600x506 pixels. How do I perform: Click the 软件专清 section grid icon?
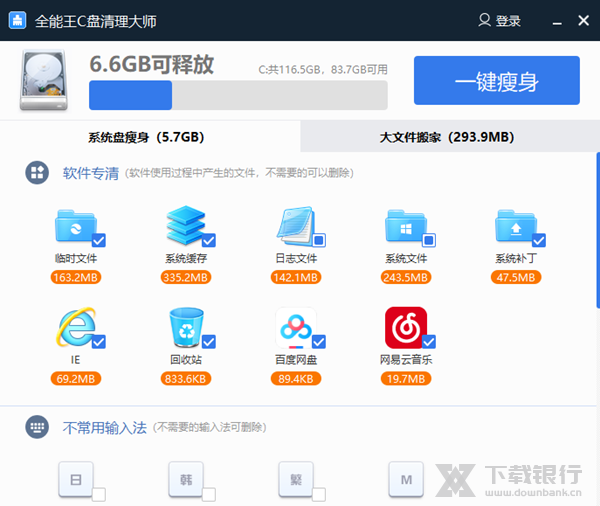[37, 172]
